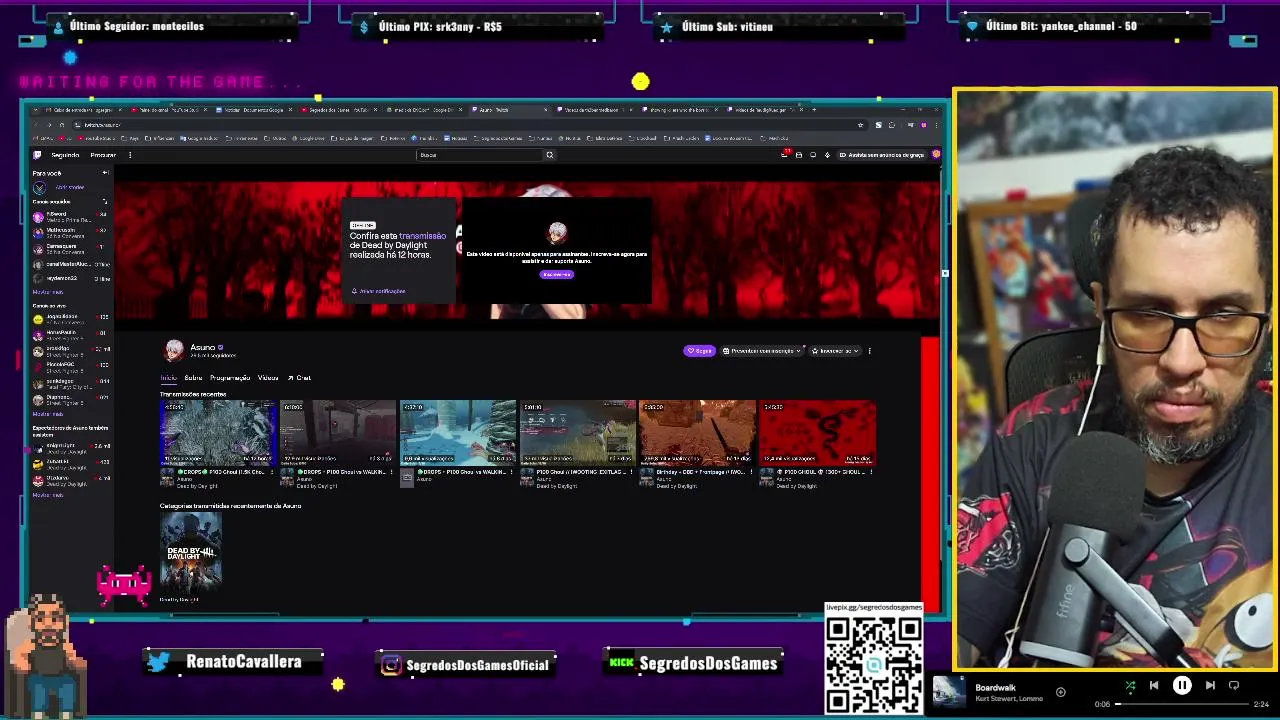Click the turn on notifications link

379,291
